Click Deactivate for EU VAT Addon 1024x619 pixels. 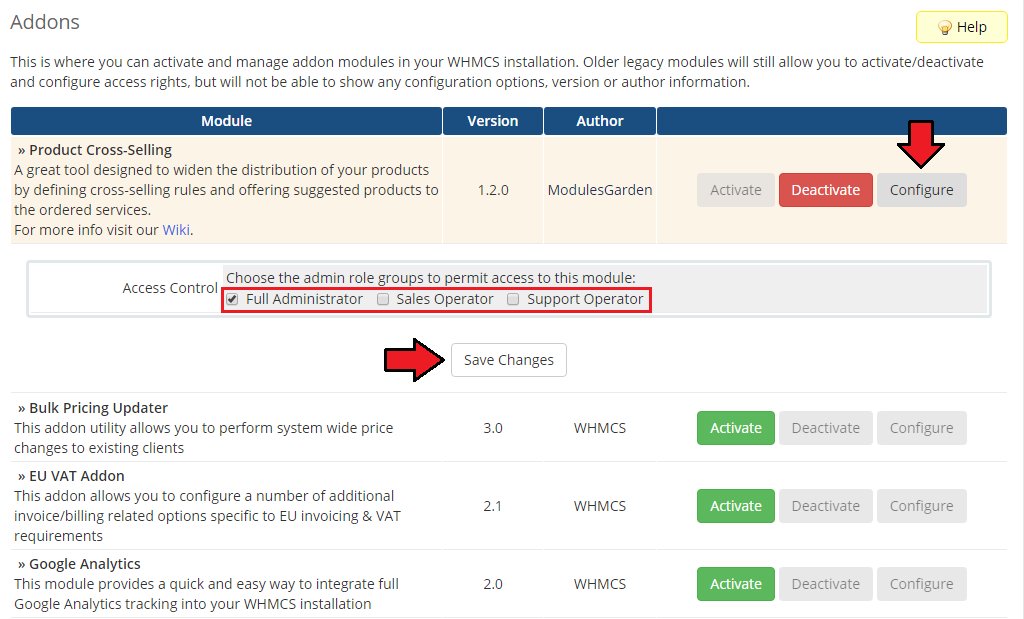tap(825, 506)
